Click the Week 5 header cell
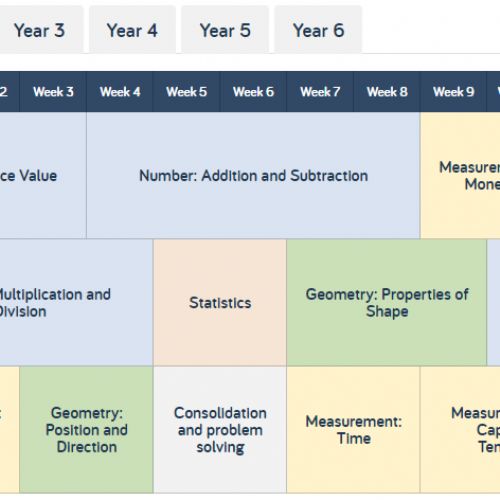 tap(186, 92)
